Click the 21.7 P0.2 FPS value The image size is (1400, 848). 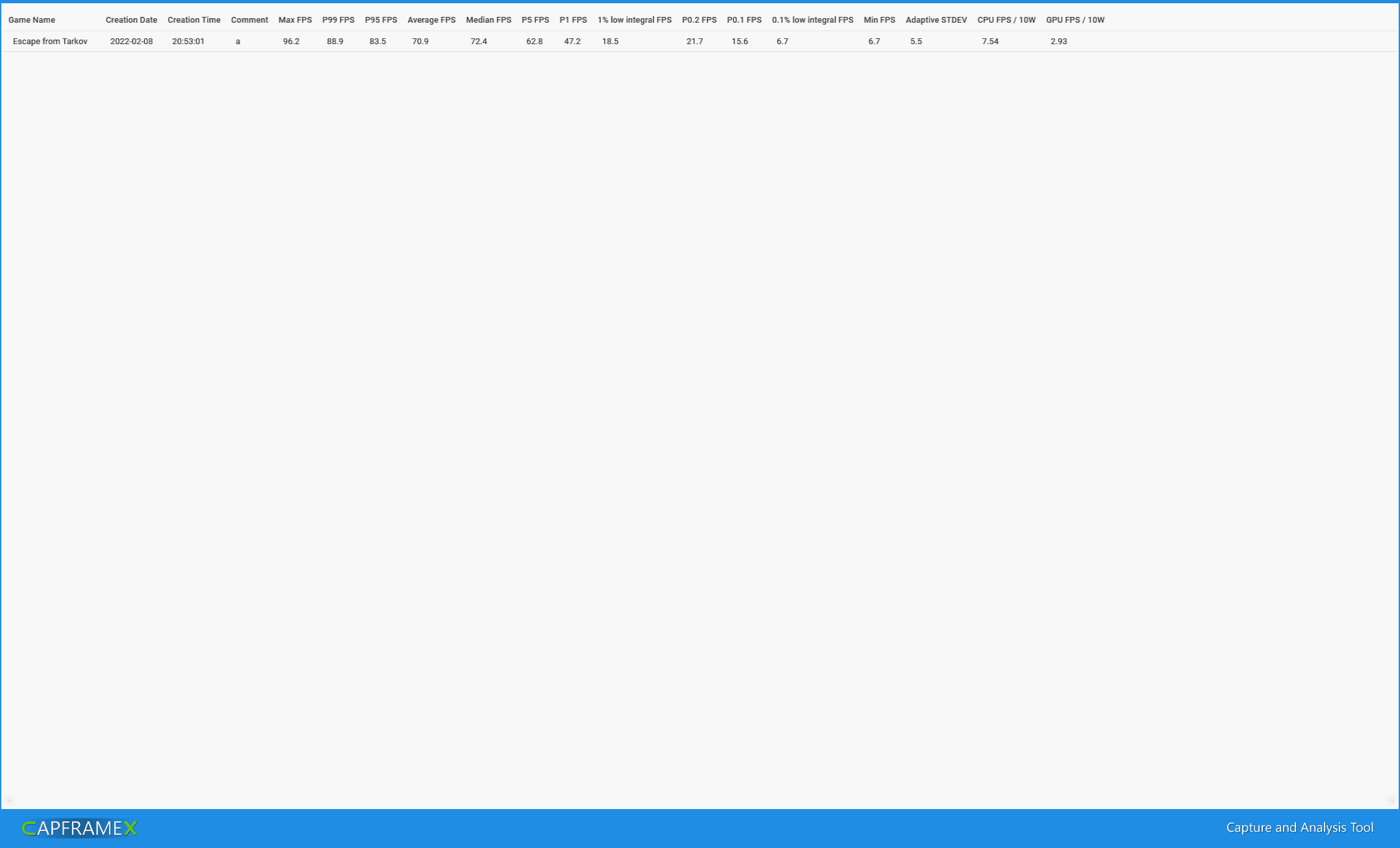click(694, 42)
